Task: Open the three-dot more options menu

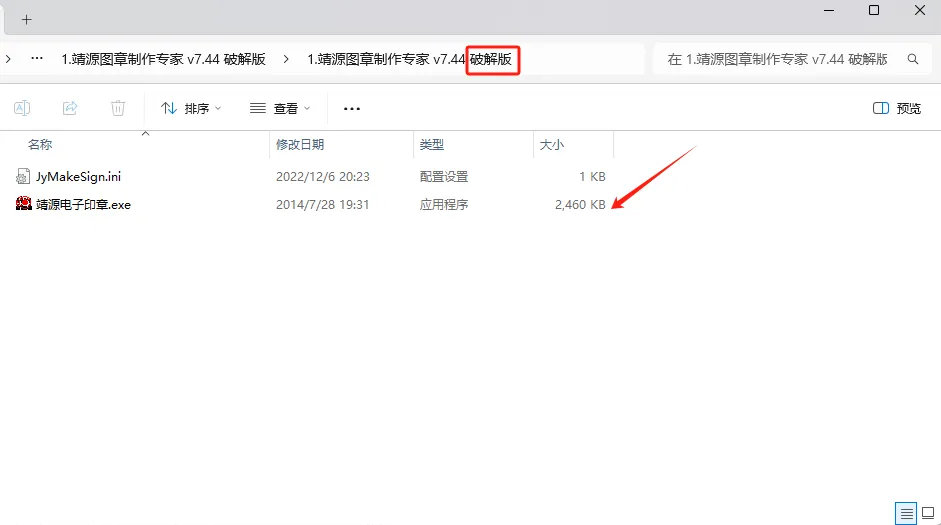Action: tap(352, 109)
